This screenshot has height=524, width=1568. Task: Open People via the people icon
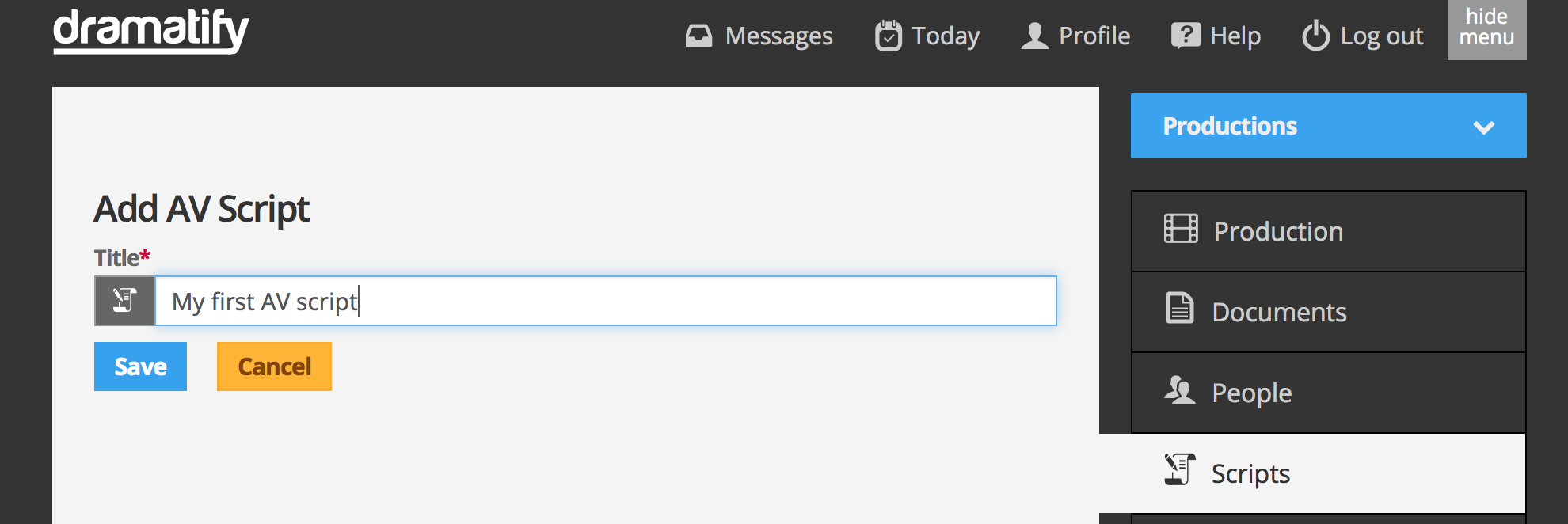[x=1180, y=391]
